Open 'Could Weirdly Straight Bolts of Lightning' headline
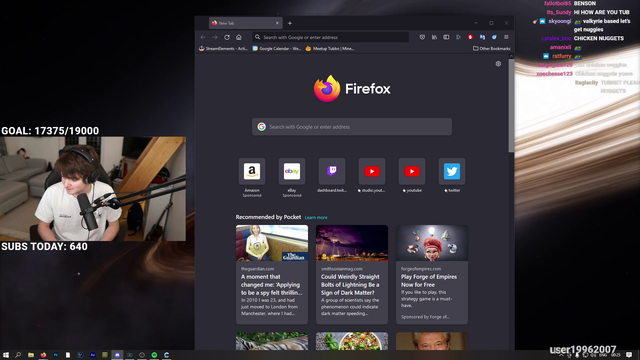Screen dimensions: 640x360 click(350, 284)
